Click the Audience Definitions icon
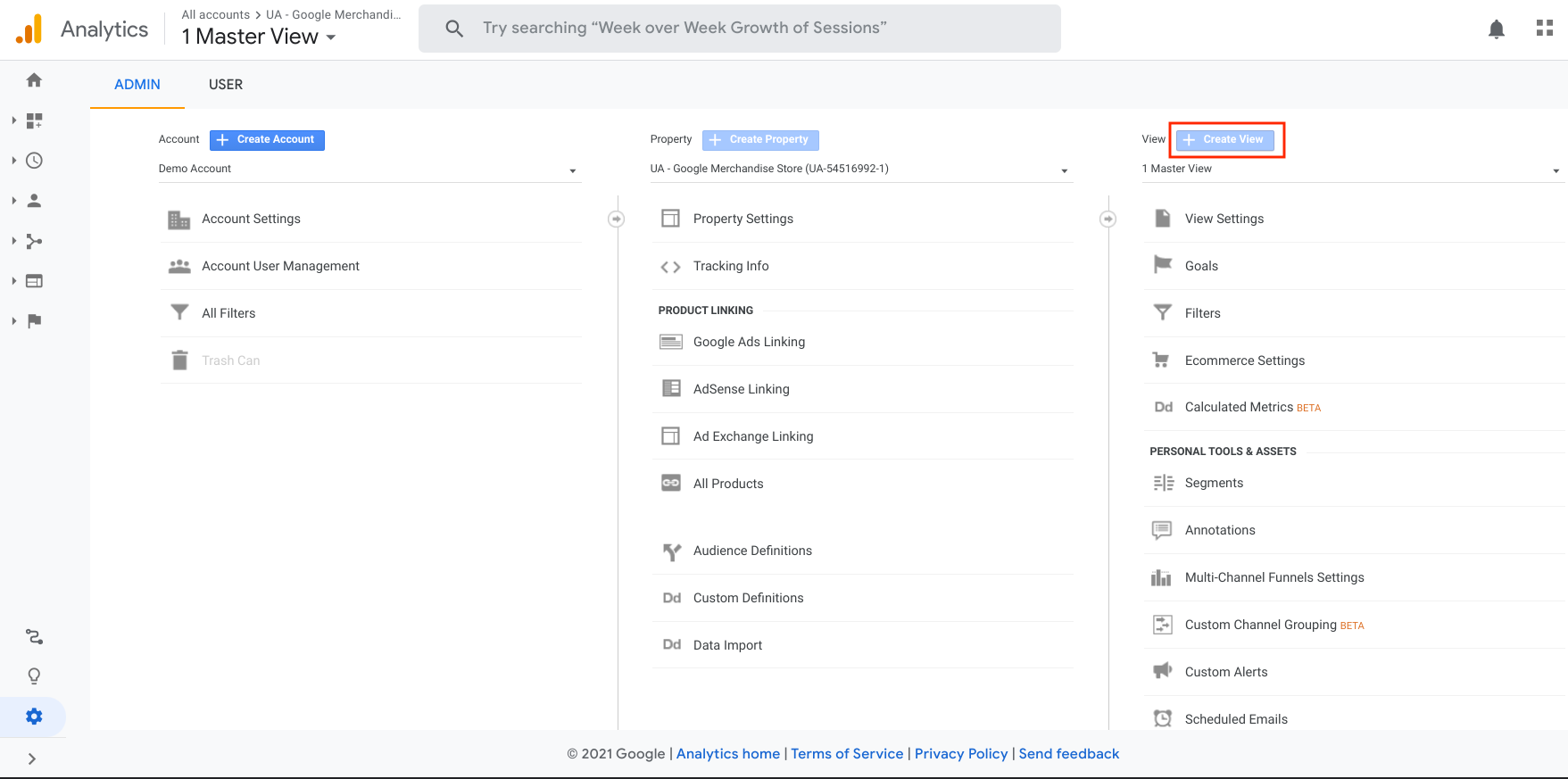Image resolution: width=1568 pixels, height=779 pixels. pyautogui.click(x=671, y=552)
